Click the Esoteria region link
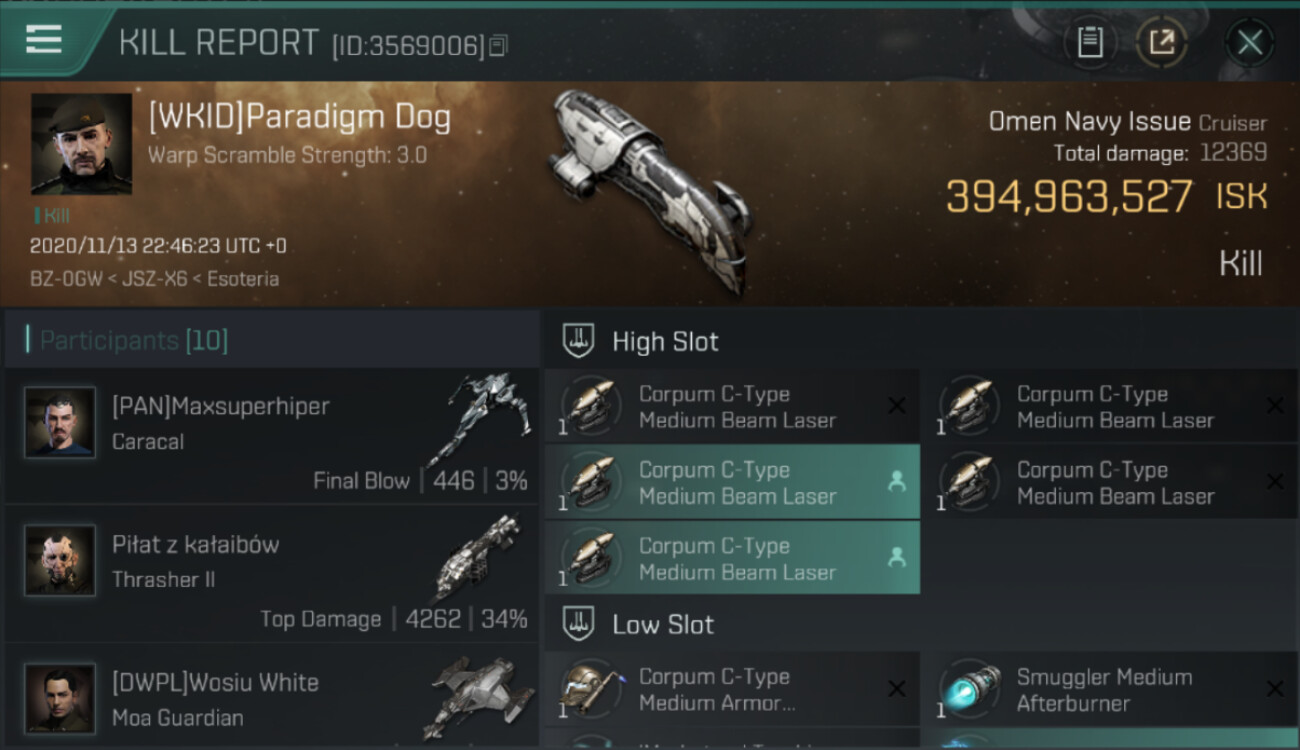Viewport: 1300px width, 750px height. (x=243, y=279)
